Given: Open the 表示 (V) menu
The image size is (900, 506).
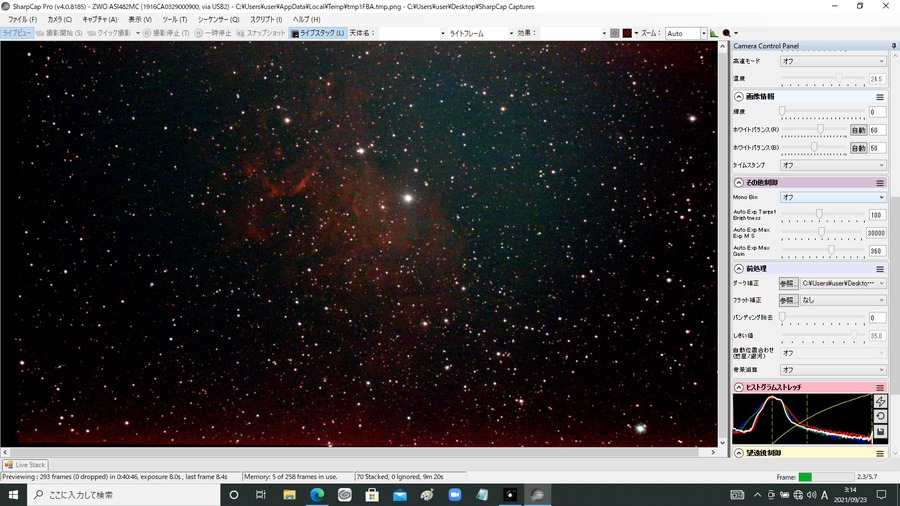Looking at the screenshot, I should 140,20.
